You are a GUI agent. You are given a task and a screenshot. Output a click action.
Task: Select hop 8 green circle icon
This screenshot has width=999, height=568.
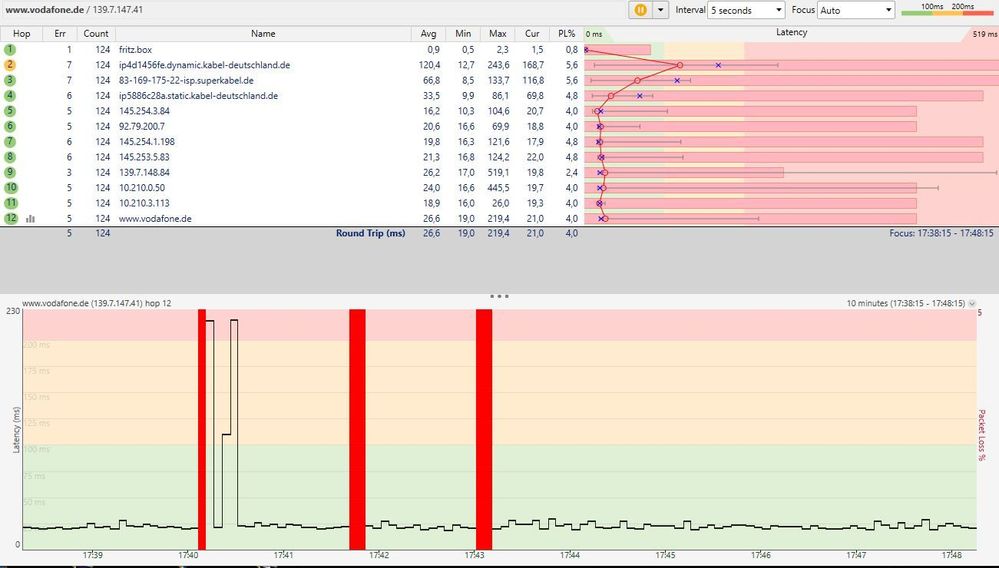point(10,157)
